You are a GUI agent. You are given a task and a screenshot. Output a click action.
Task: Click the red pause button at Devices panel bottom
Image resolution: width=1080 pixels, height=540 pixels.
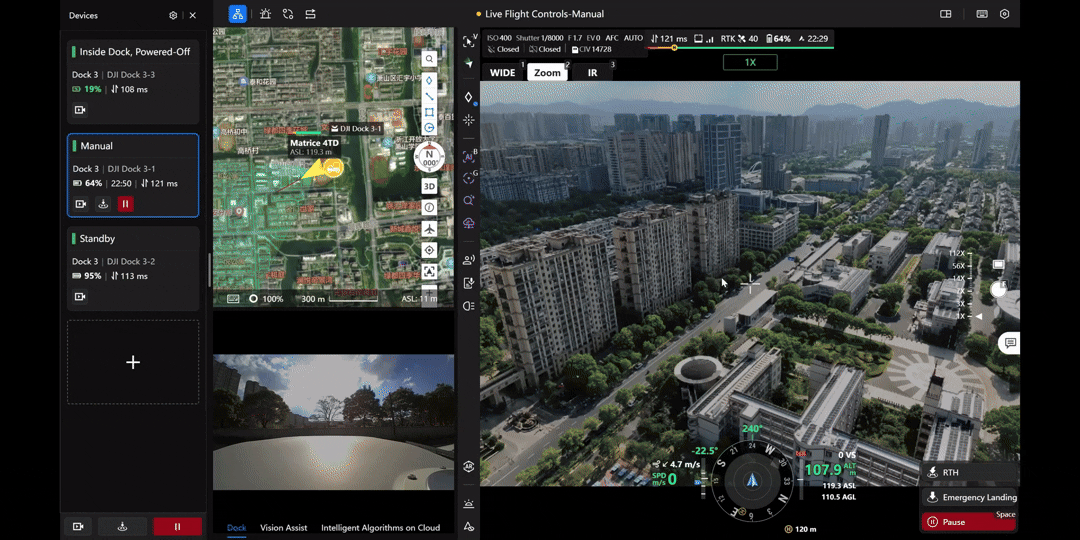point(177,527)
